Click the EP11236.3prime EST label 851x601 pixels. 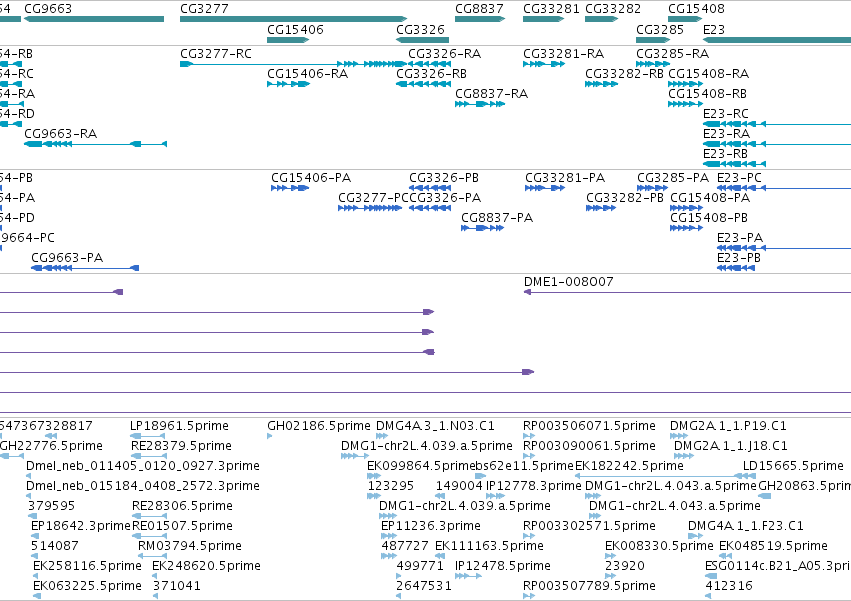(x=431, y=527)
